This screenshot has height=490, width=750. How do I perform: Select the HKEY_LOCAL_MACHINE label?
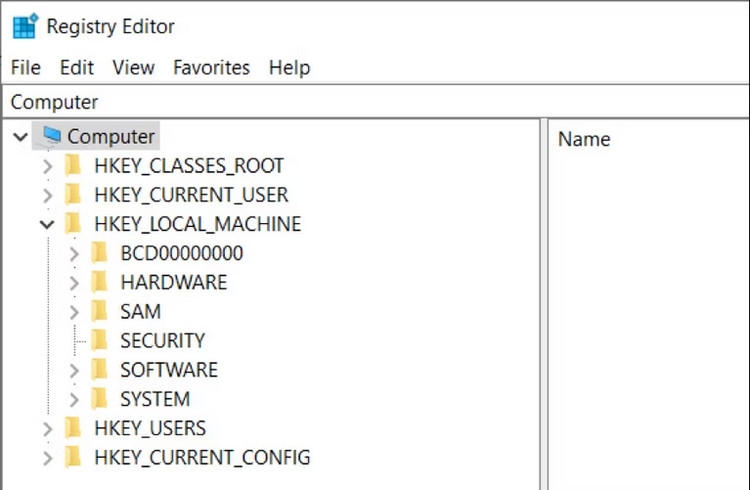[198, 224]
